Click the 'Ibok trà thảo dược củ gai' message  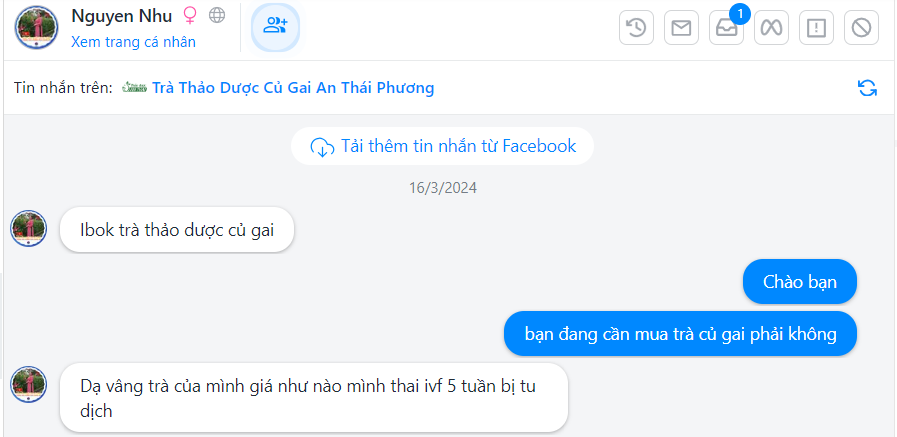point(177,230)
